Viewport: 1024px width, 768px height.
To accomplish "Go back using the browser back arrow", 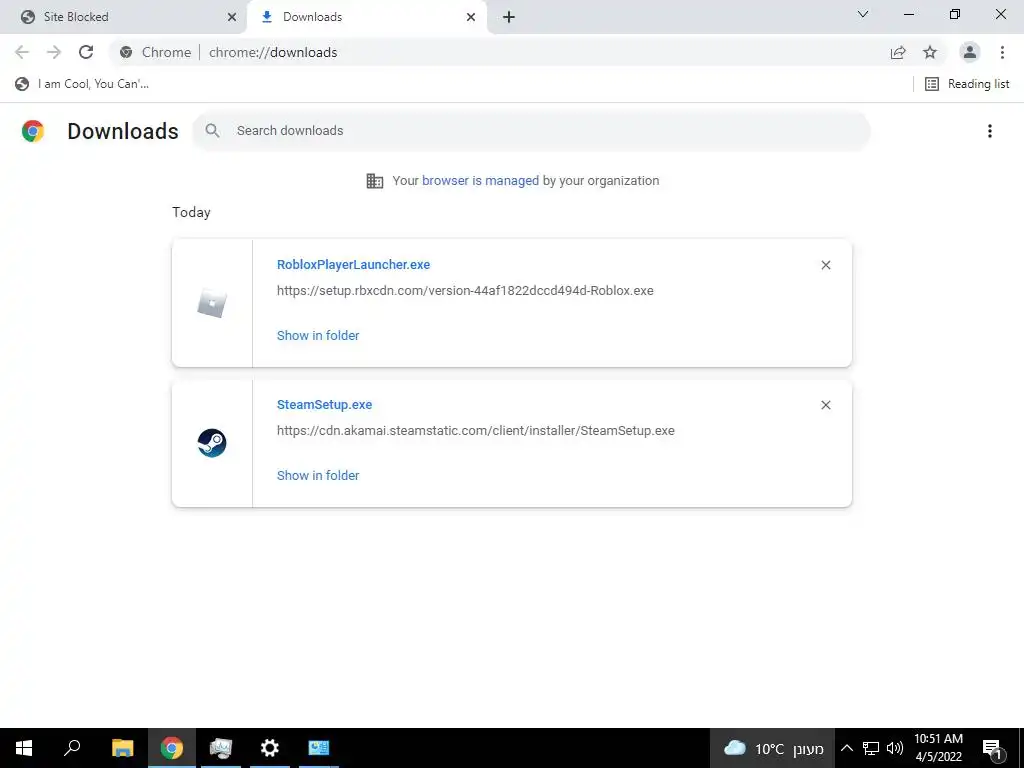I will click(x=22, y=52).
